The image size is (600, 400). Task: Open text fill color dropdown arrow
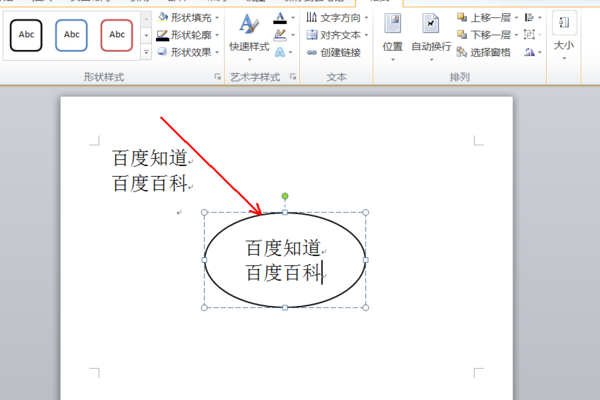(293, 18)
